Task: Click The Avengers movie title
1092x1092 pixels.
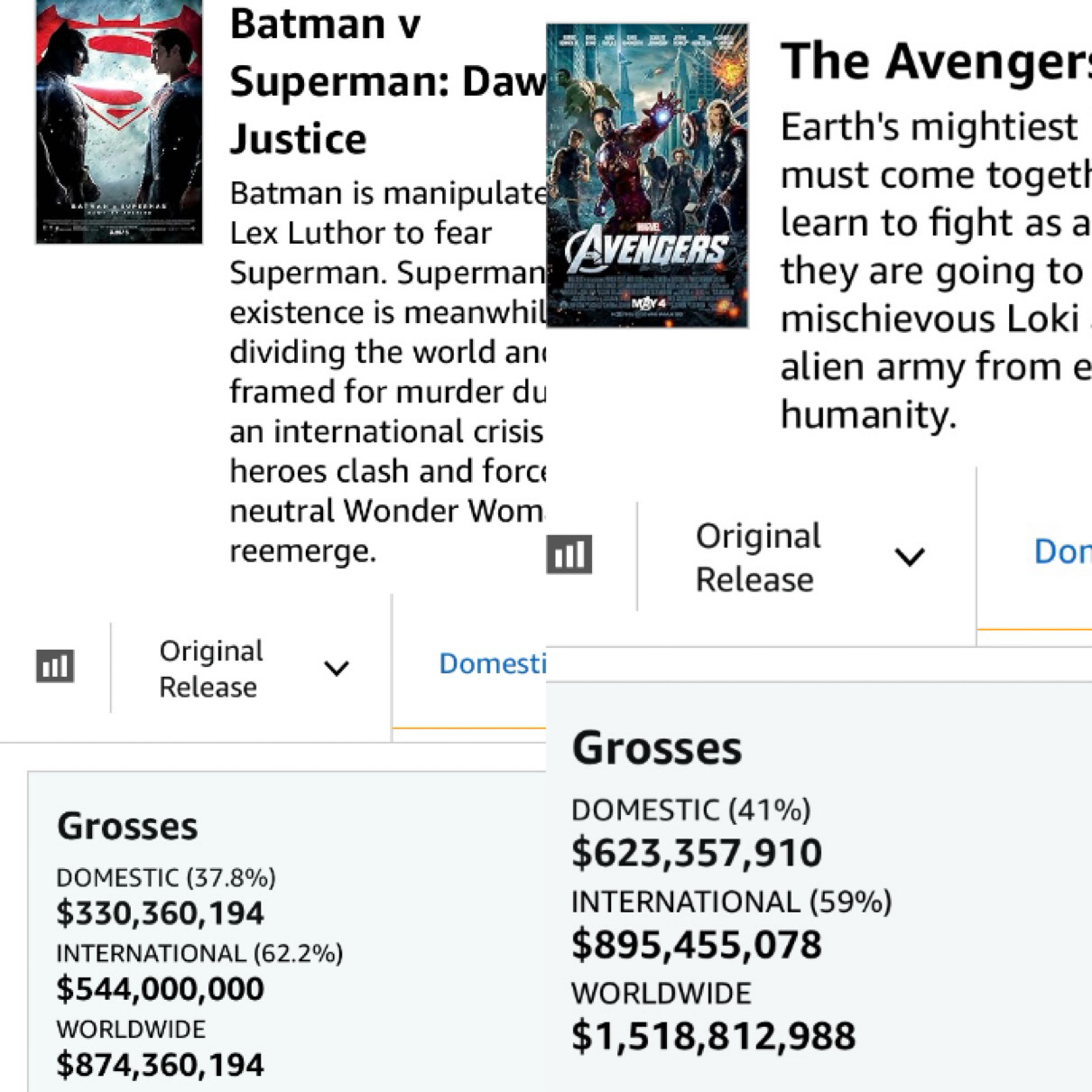Action: 934,61
